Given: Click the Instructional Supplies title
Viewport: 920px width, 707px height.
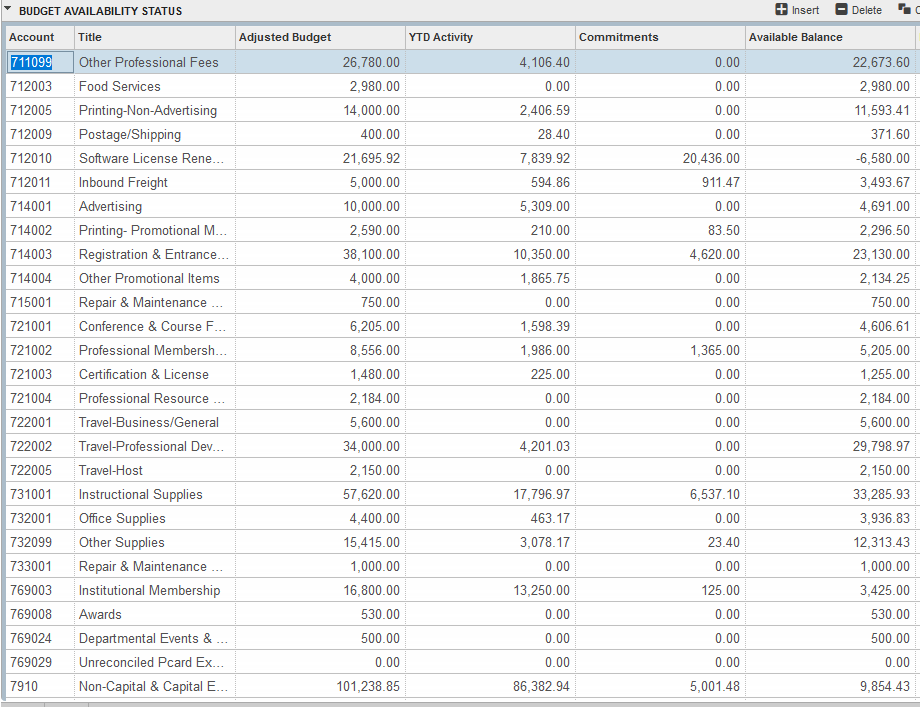Looking at the screenshot, I should pyautogui.click(x=141, y=495).
